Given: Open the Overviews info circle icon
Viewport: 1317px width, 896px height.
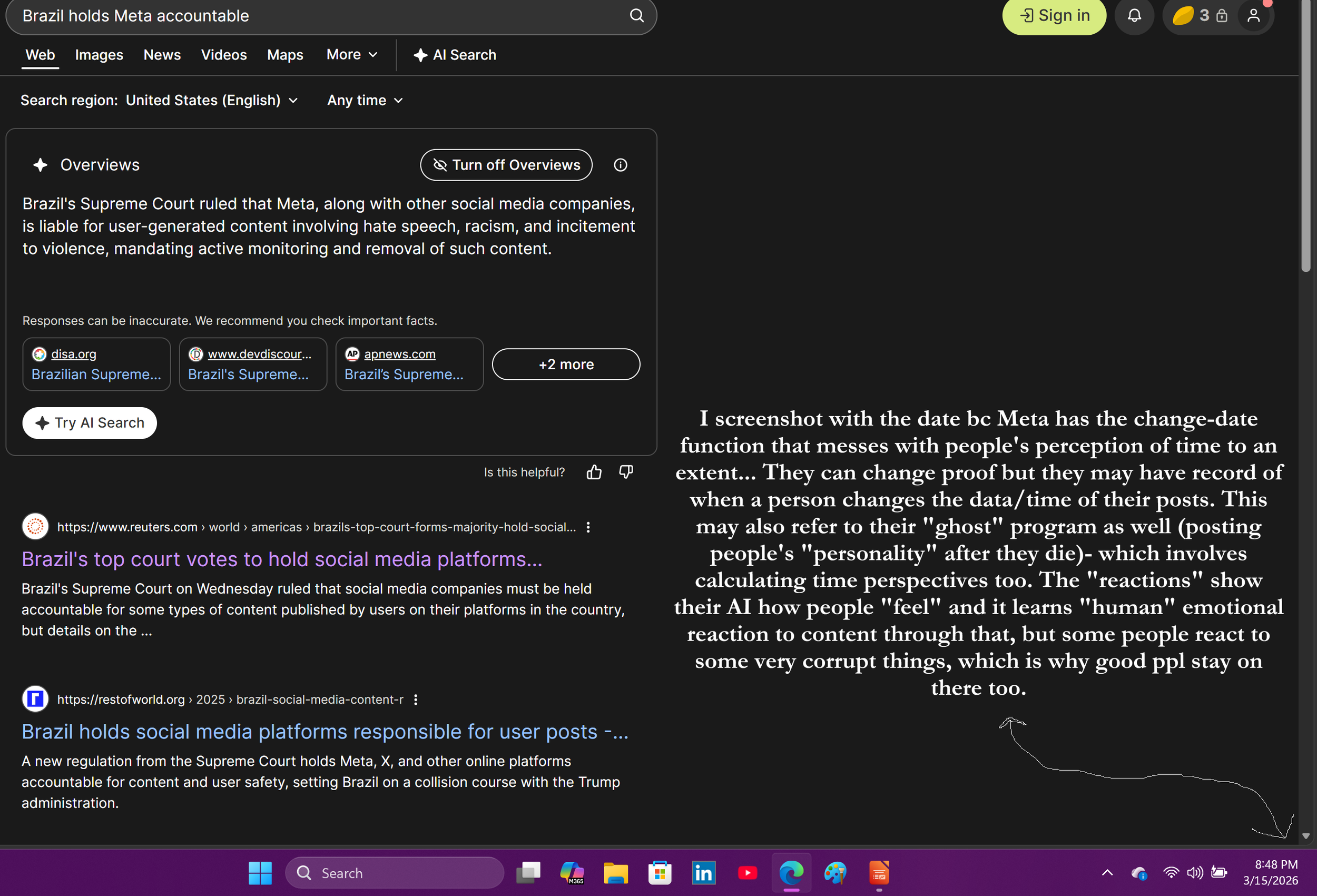Looking at the screenshot, I should 621,165.
